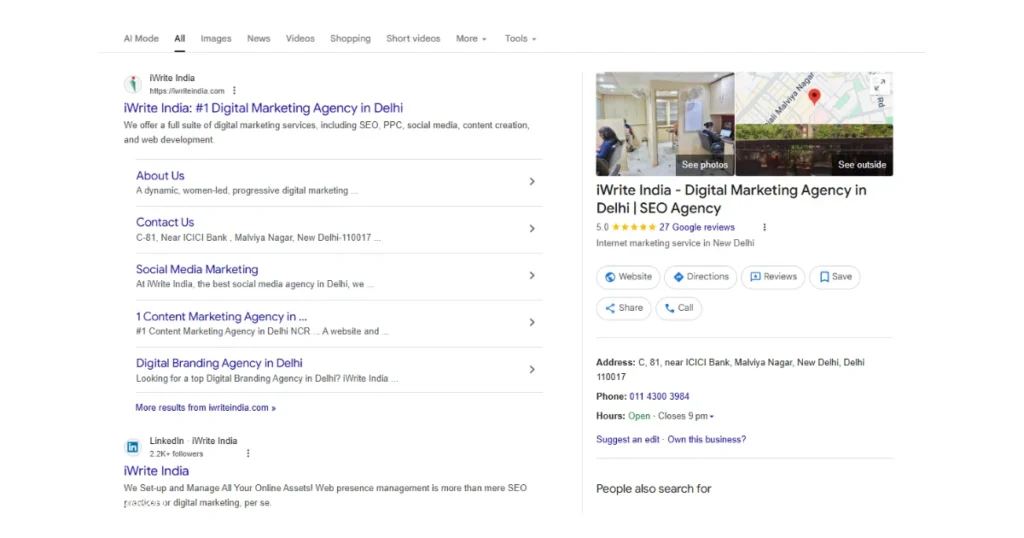Expand the Content Marketing Agency chevron
This screenshot has height=538, width=1024.
point(532,323)
